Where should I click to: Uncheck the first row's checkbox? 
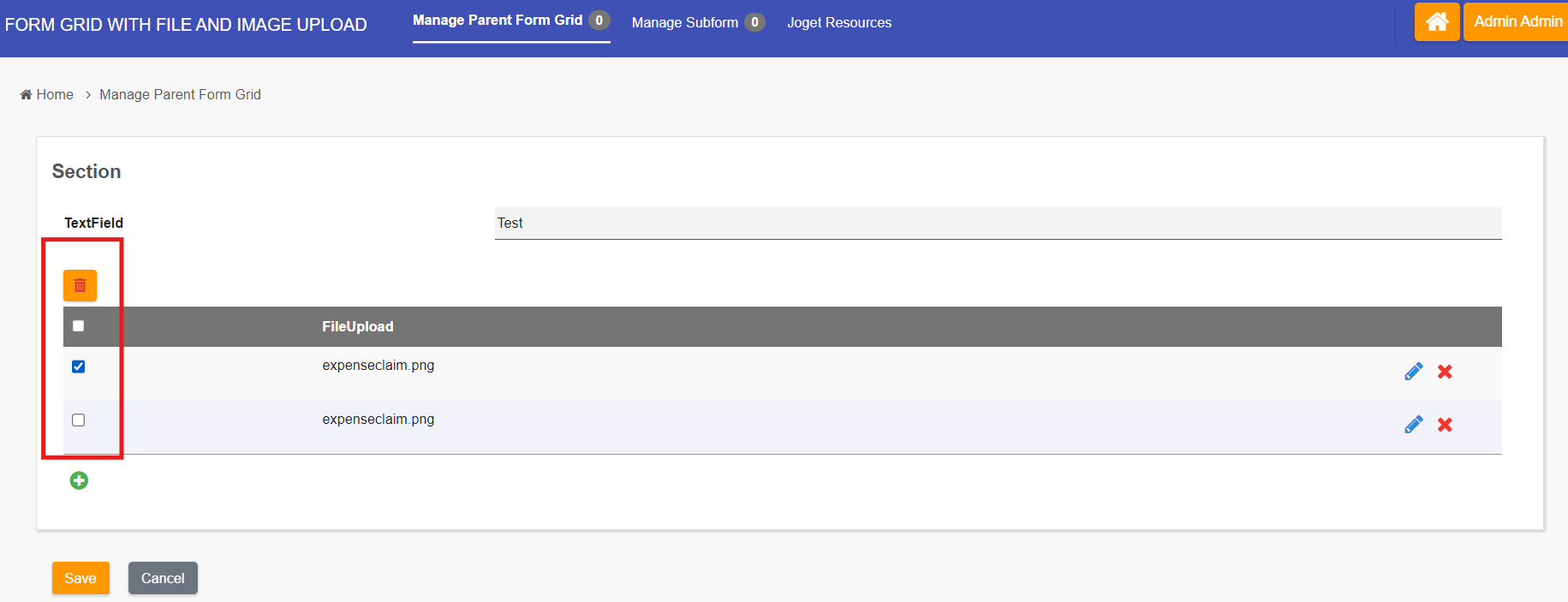(79, 367)
